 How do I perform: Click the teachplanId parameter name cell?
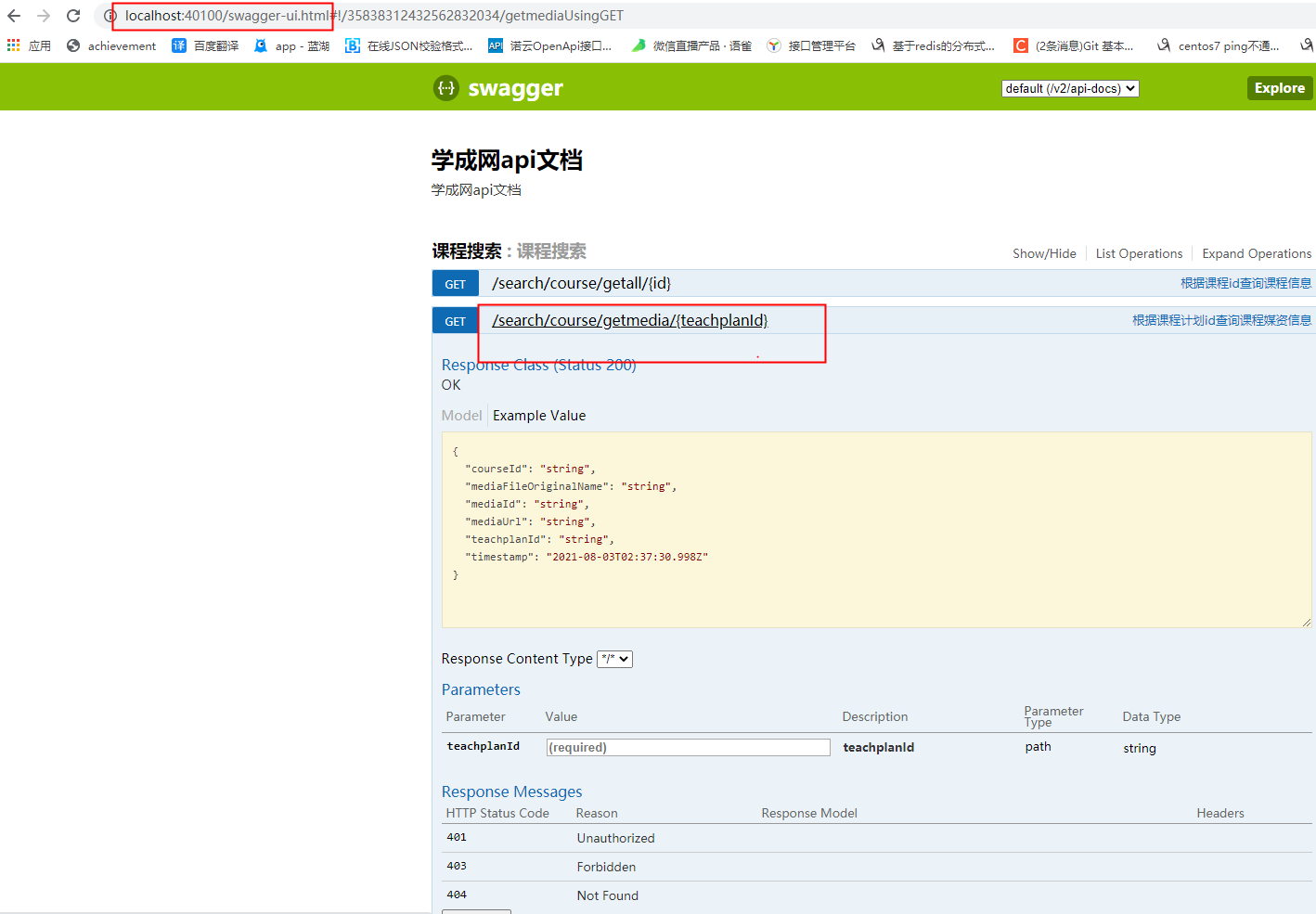(484, 746)
